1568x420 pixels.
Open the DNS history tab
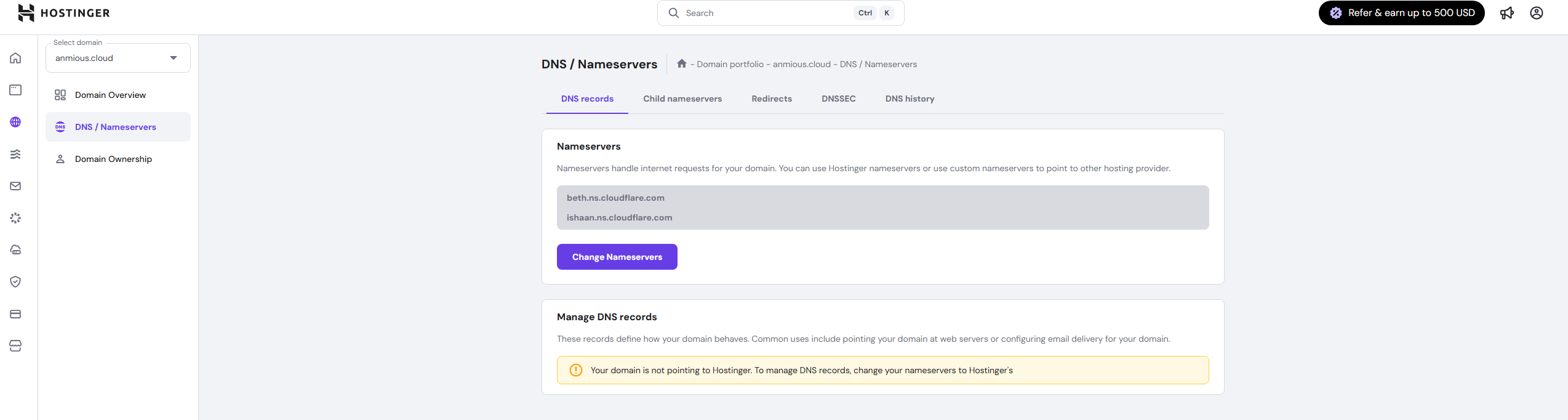coord(910,99)
